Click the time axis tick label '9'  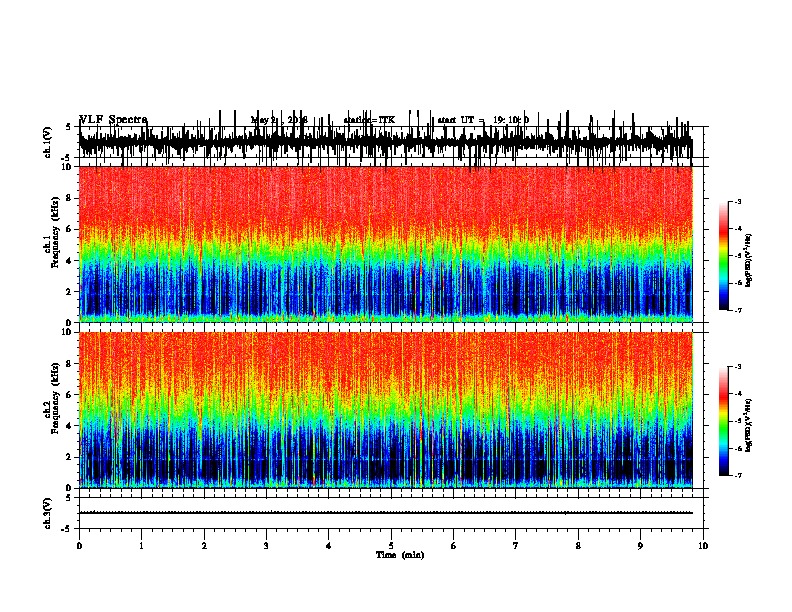[x=640, y=546]
